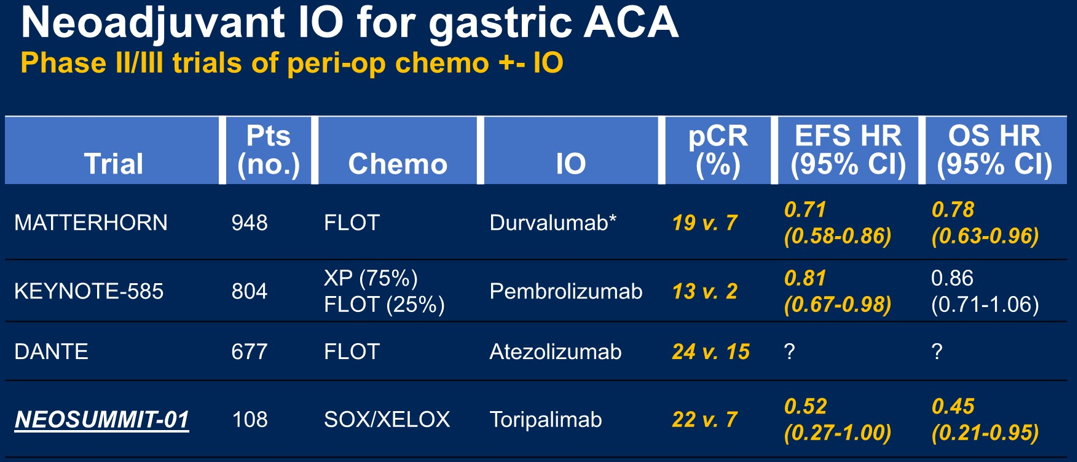The height and width of the screenshot is (462, 1077).
Task: Click the Durvalumab* cell
Action: [552, 223]
